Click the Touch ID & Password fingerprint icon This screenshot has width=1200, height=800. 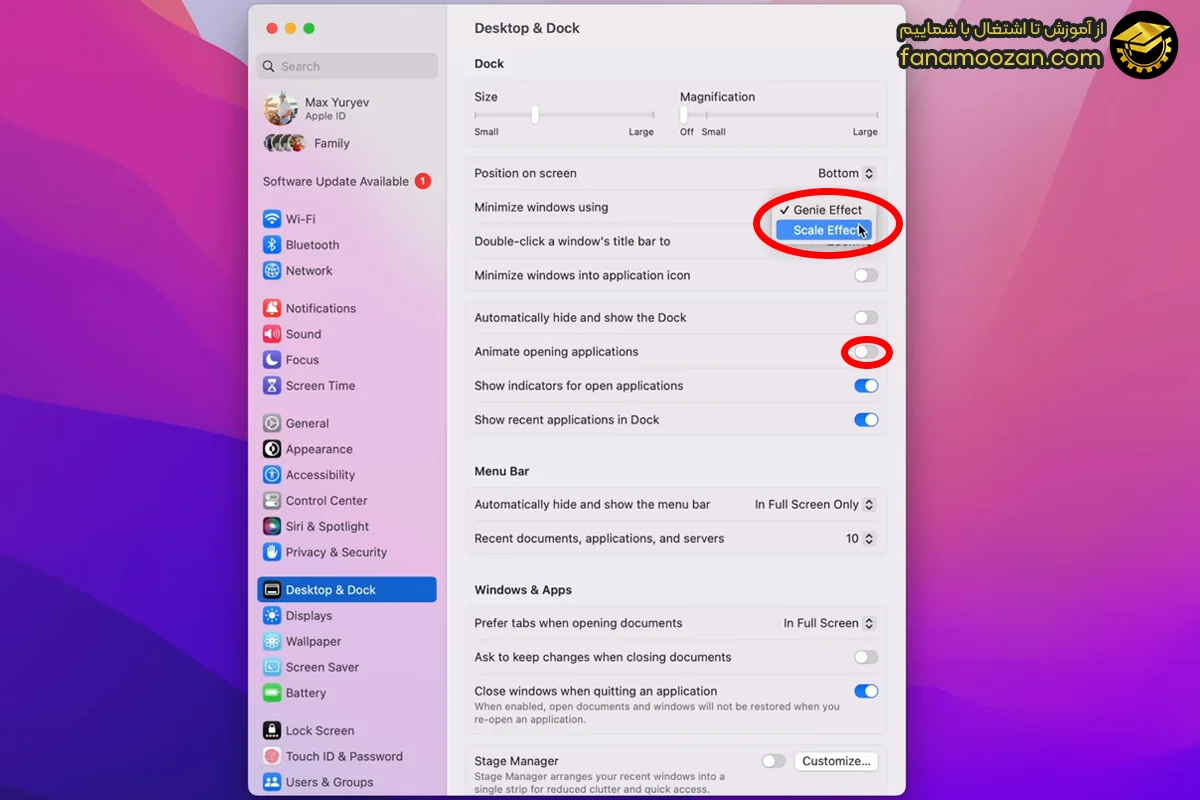[x=272, y=757]
